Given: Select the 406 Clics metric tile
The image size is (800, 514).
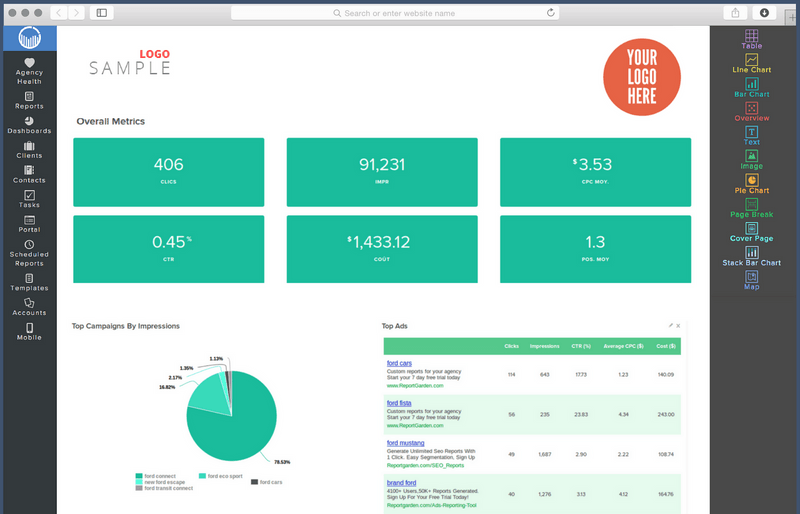Looking at the screenshot, I should [x=169, y=172].
